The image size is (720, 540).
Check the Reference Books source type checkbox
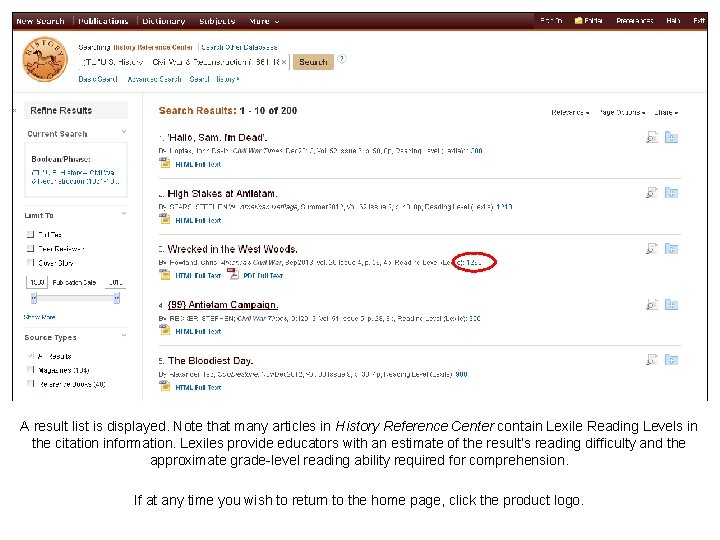tap(31, 383)
